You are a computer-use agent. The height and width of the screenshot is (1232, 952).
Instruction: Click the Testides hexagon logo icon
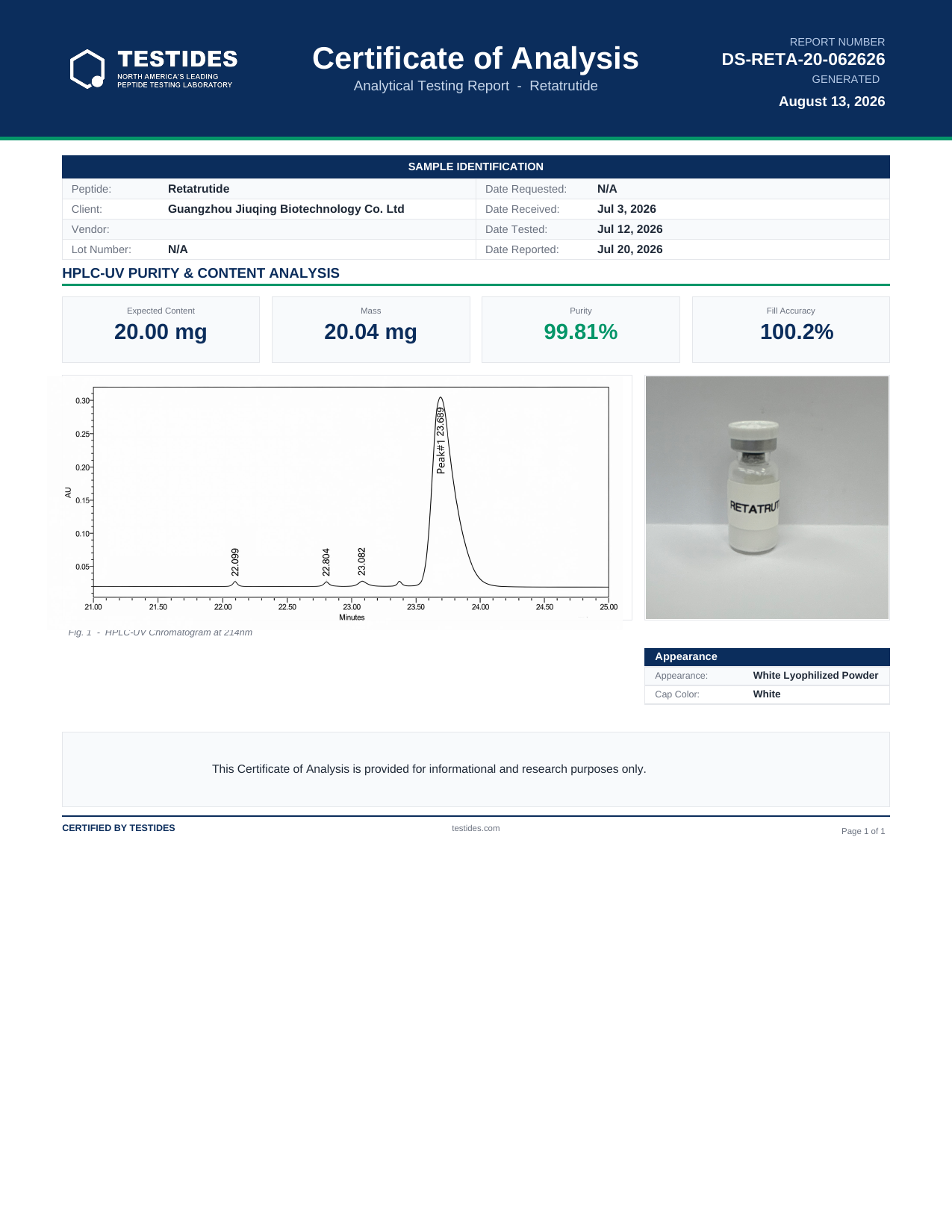[x=87, y=69]
